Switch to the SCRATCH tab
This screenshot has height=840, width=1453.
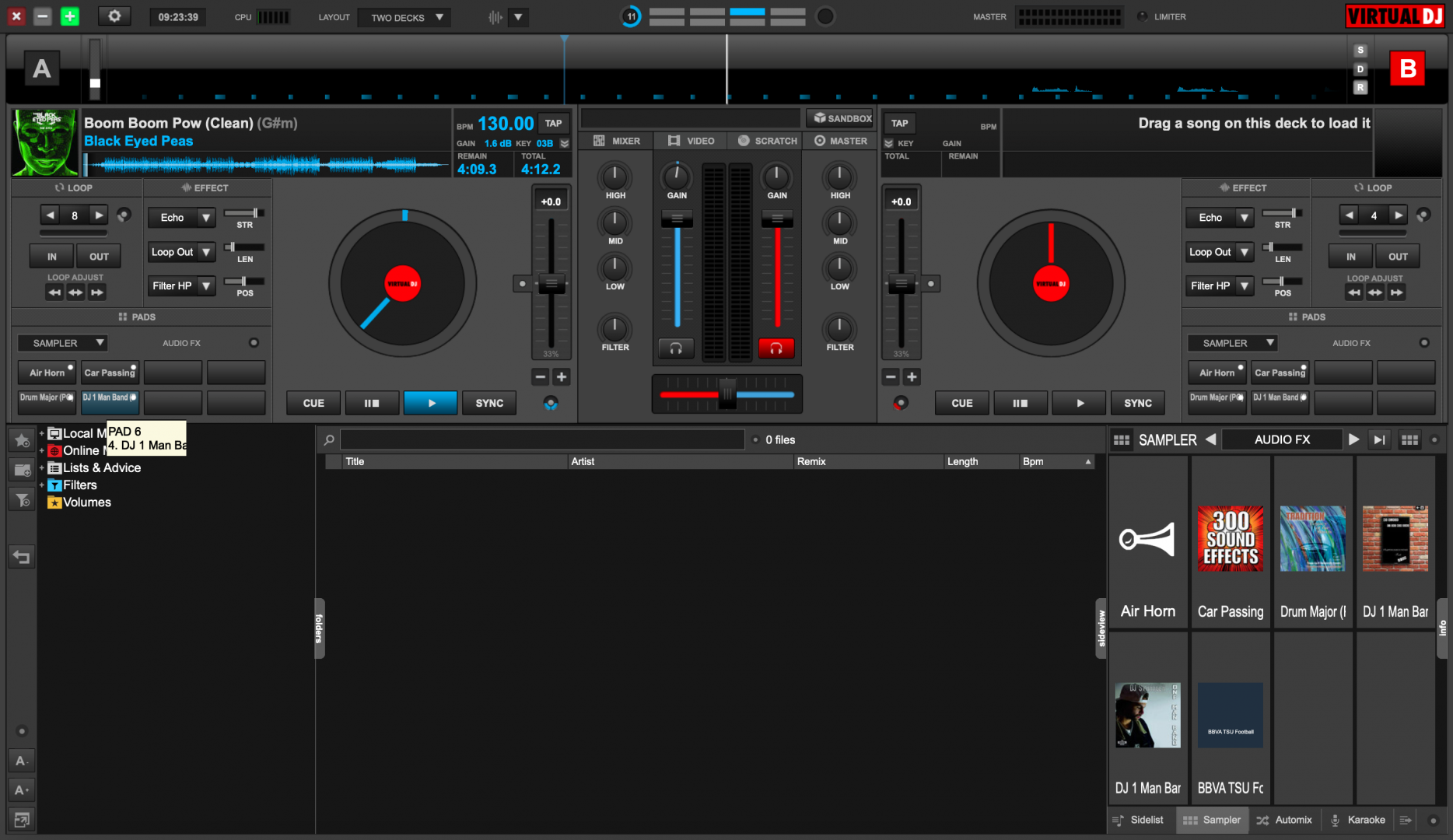tap(768, 141)
